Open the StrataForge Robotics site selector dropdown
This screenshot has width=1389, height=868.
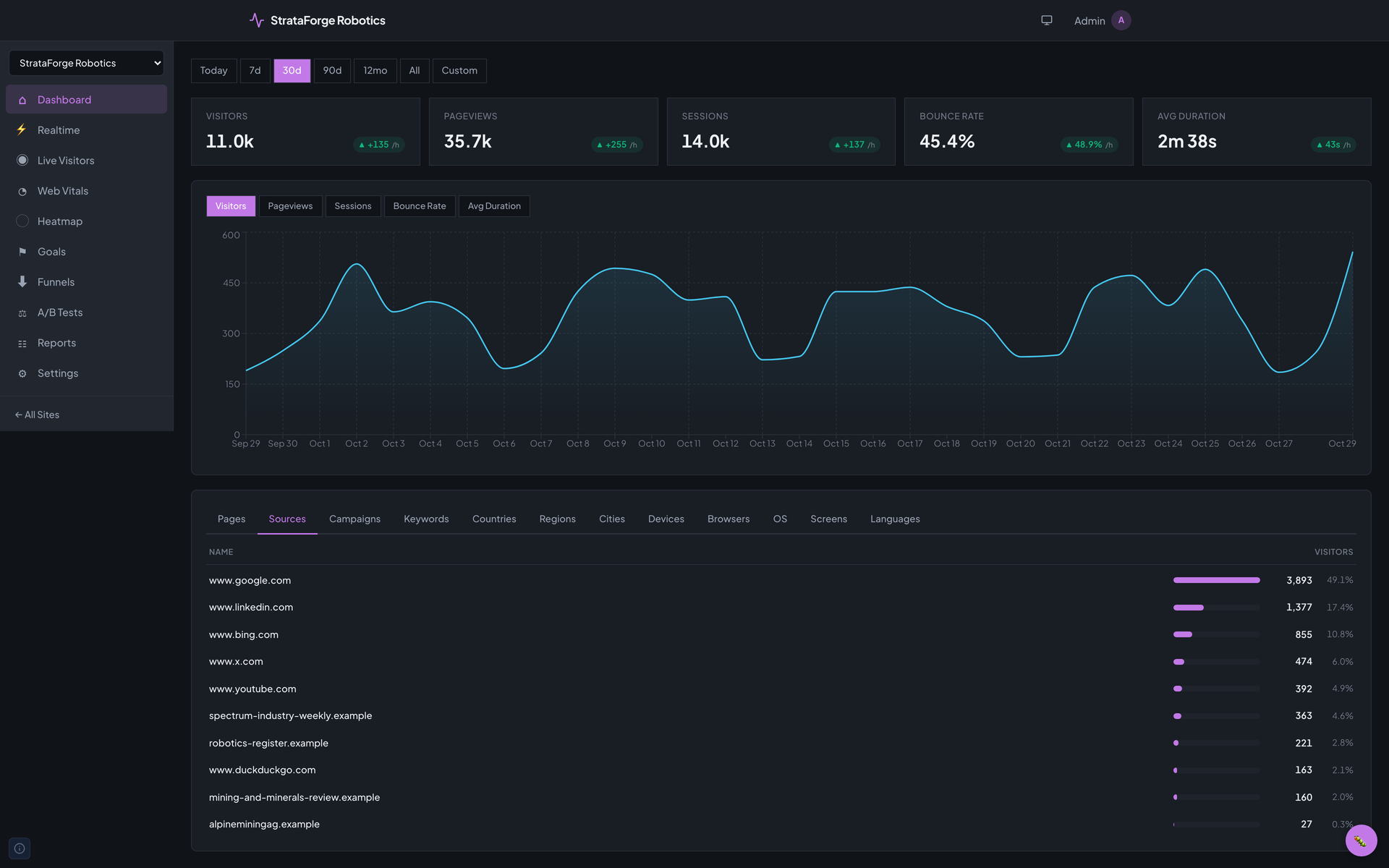86,63
